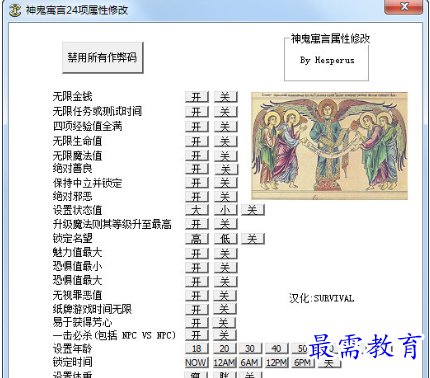The image size is (430, 378).
Task: Disable 恐惧值最大 via 关
Action: click(225, 282)
